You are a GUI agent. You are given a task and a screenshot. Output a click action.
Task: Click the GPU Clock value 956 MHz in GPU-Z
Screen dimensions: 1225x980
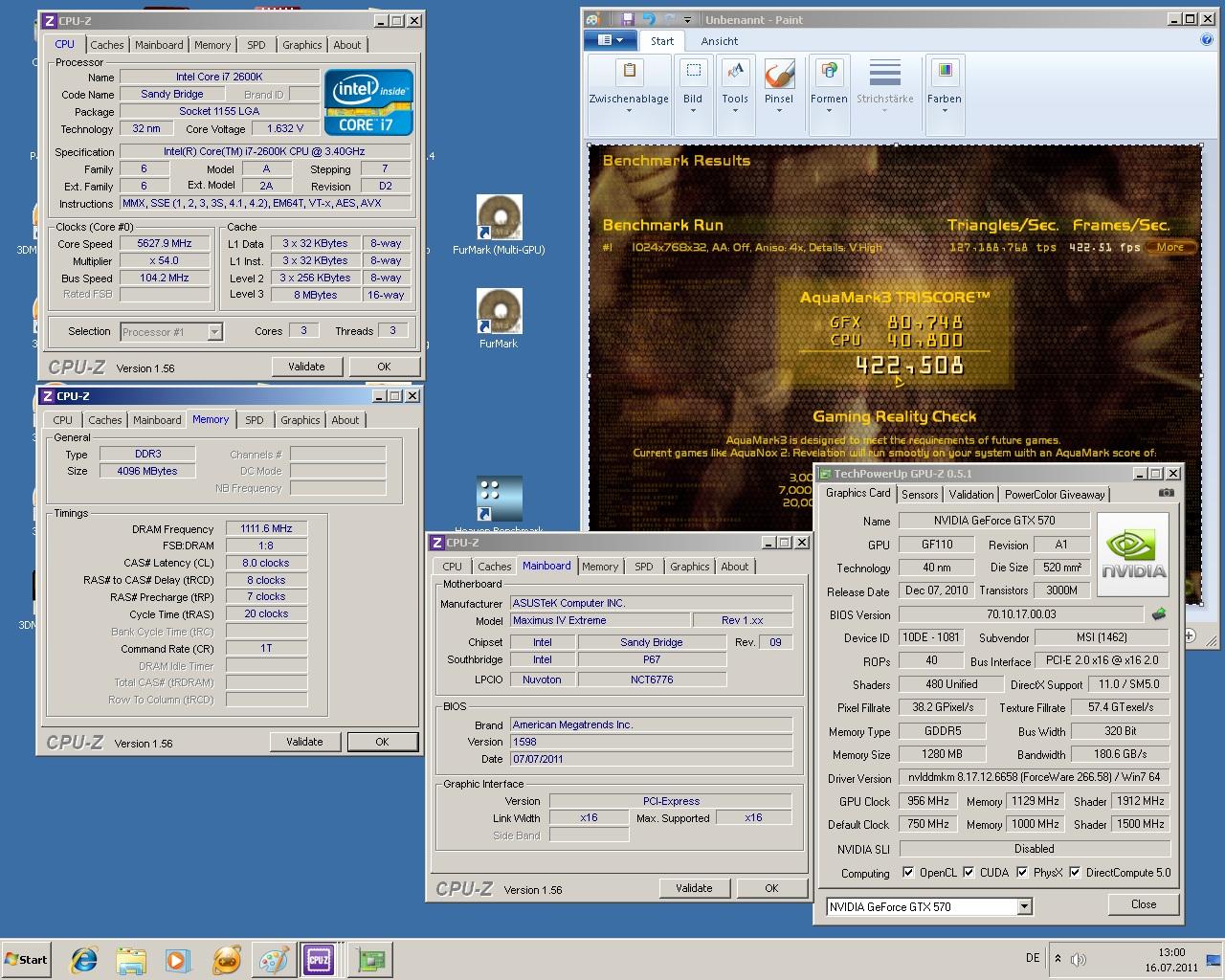coord(927,801)
